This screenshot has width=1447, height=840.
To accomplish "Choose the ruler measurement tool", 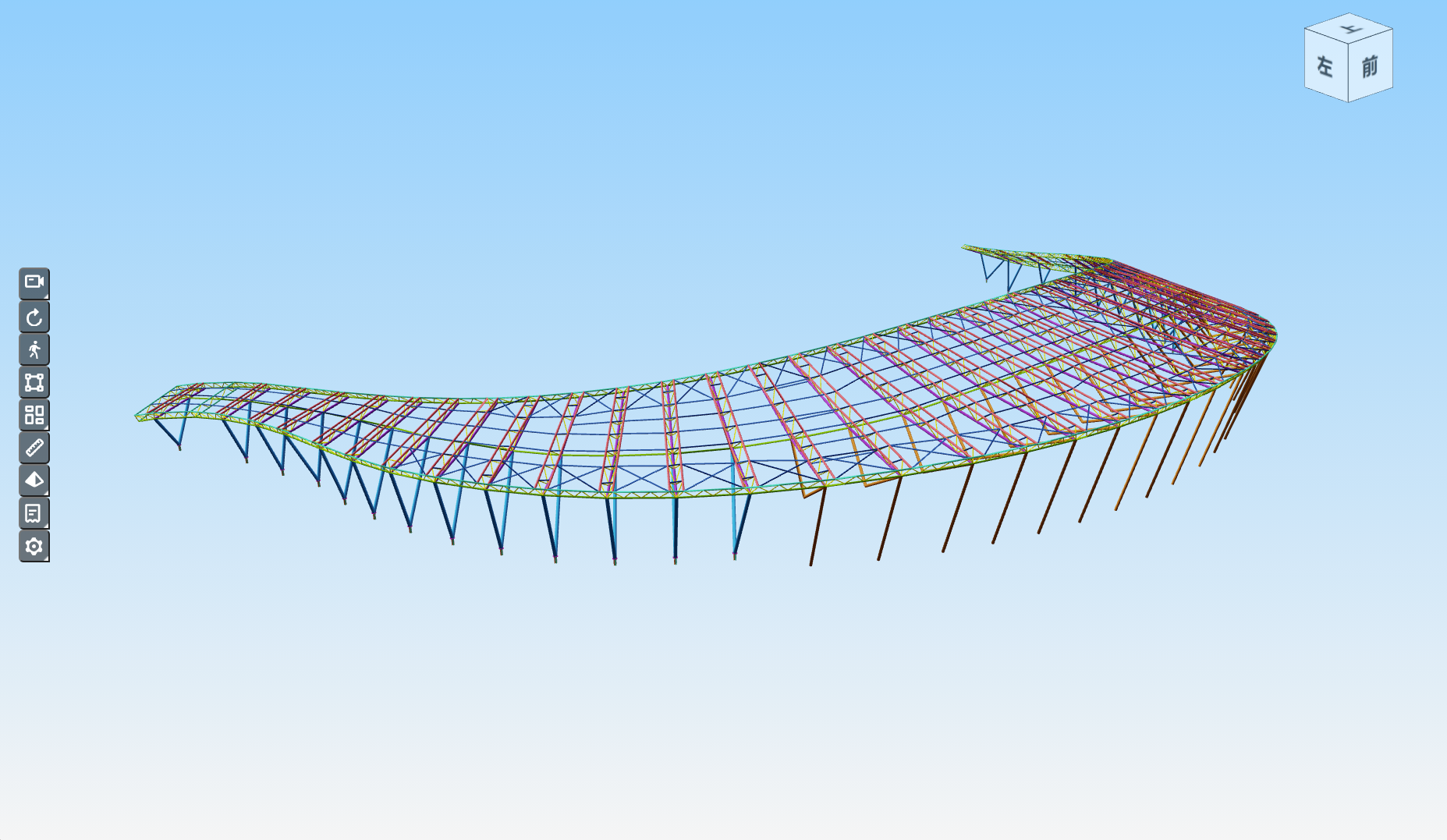I will [x=34, y=448].
